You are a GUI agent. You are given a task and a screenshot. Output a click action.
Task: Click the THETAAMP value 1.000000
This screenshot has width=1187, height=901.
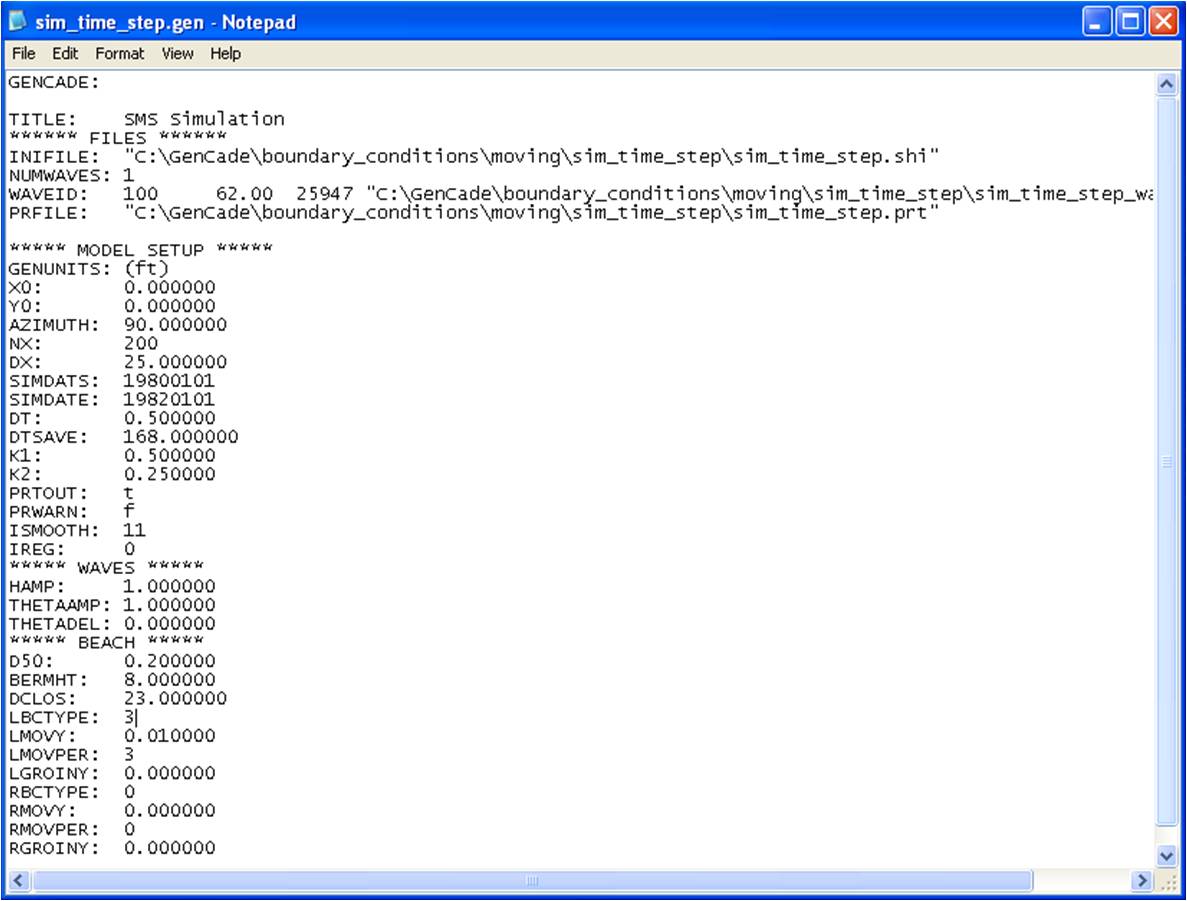170,605
